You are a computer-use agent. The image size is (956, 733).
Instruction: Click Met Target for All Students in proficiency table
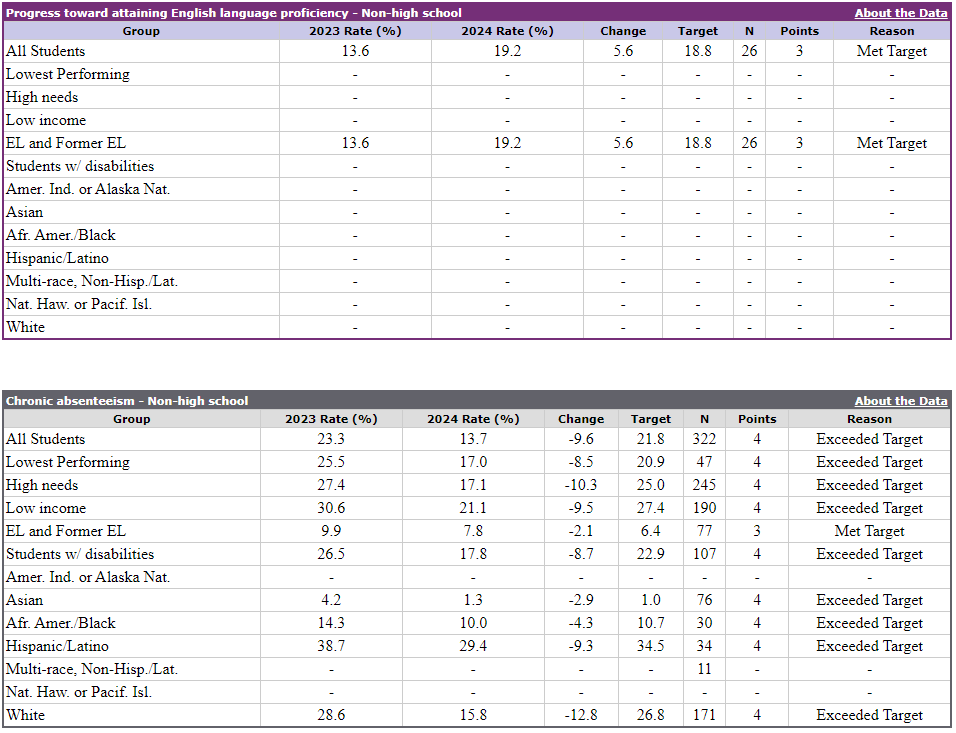[891, 51]
